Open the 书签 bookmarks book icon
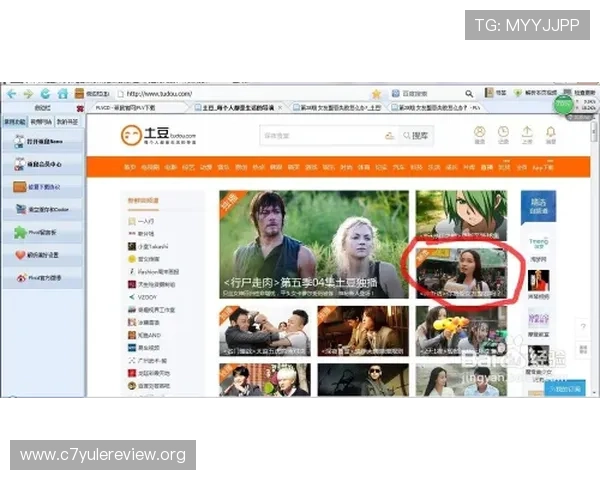The height and width of the screenshot is (480, 600). (x=496, y=93)
